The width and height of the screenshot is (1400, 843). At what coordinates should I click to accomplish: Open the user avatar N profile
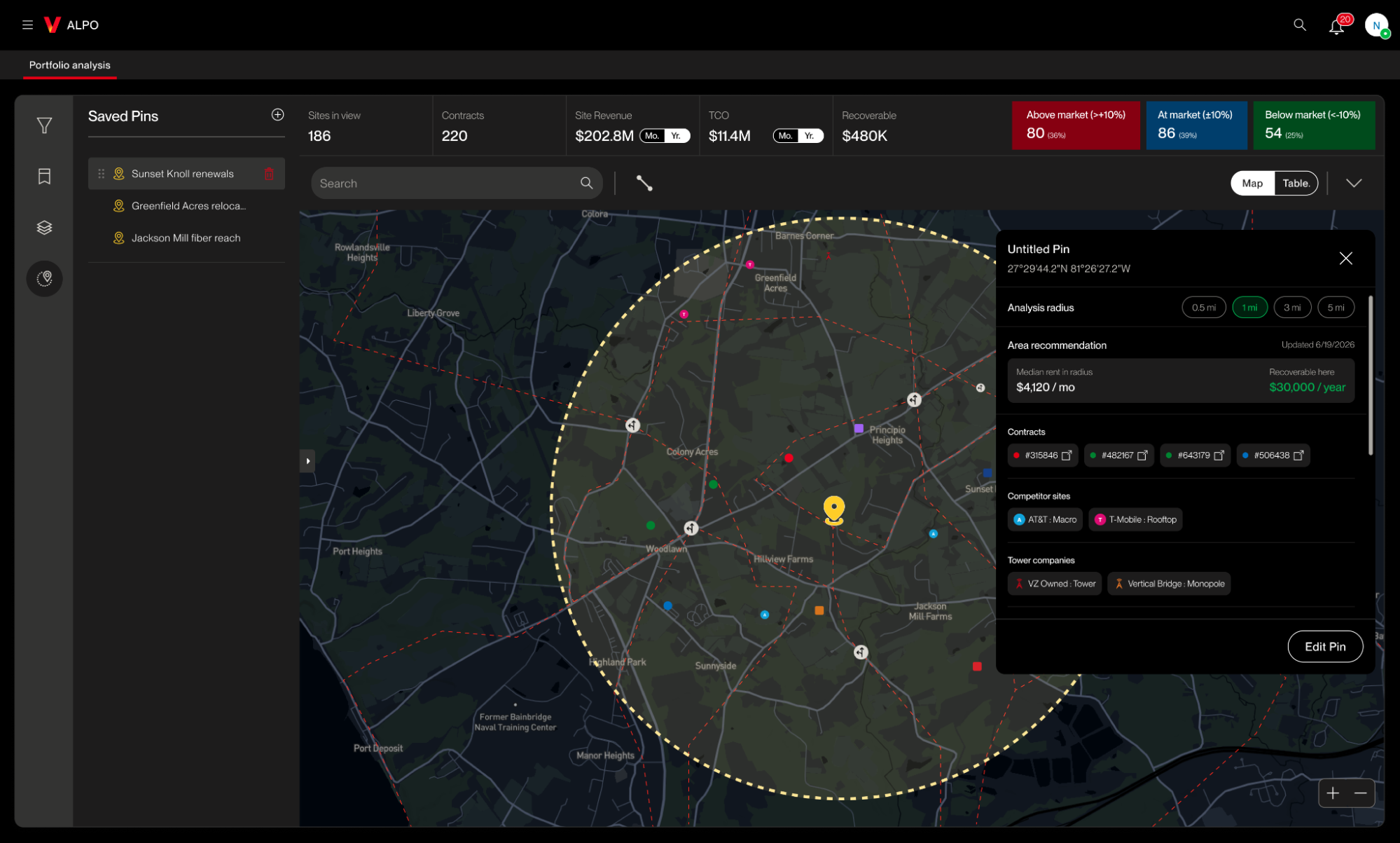1376,25
